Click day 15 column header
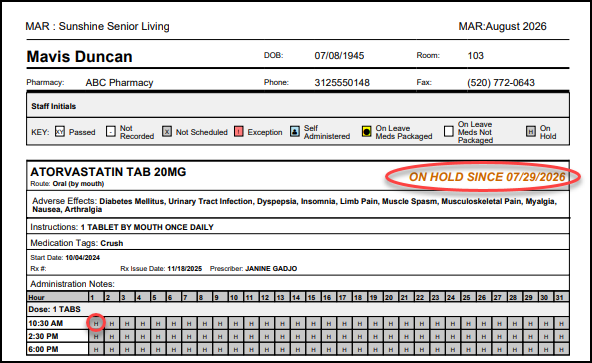This screenshot has width=592, height=363. tap(313, 297)
